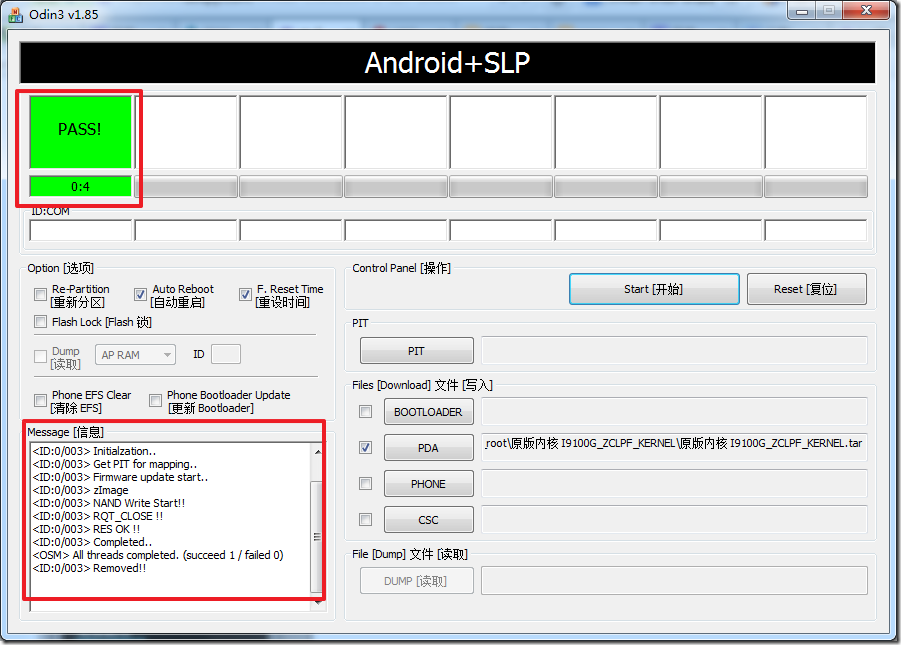Click the 'zImage' log line
Screen dimensions: 901x645
tap(80, 490)
